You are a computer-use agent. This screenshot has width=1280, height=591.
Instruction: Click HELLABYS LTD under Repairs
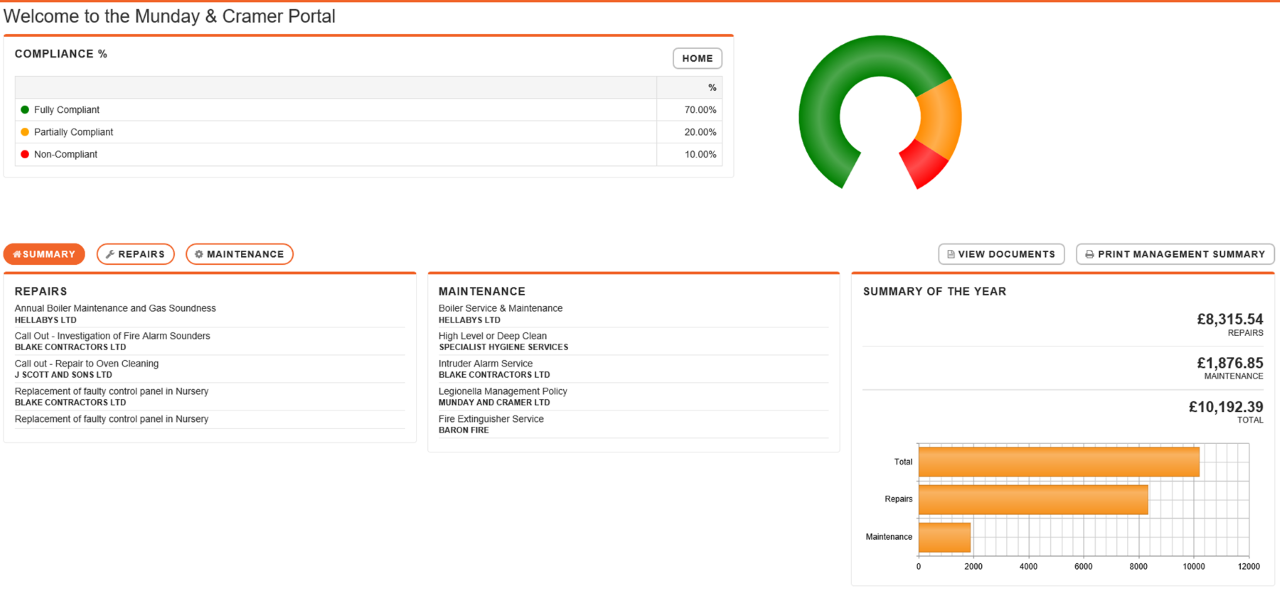pyautogui.click(x=46, y=320)
